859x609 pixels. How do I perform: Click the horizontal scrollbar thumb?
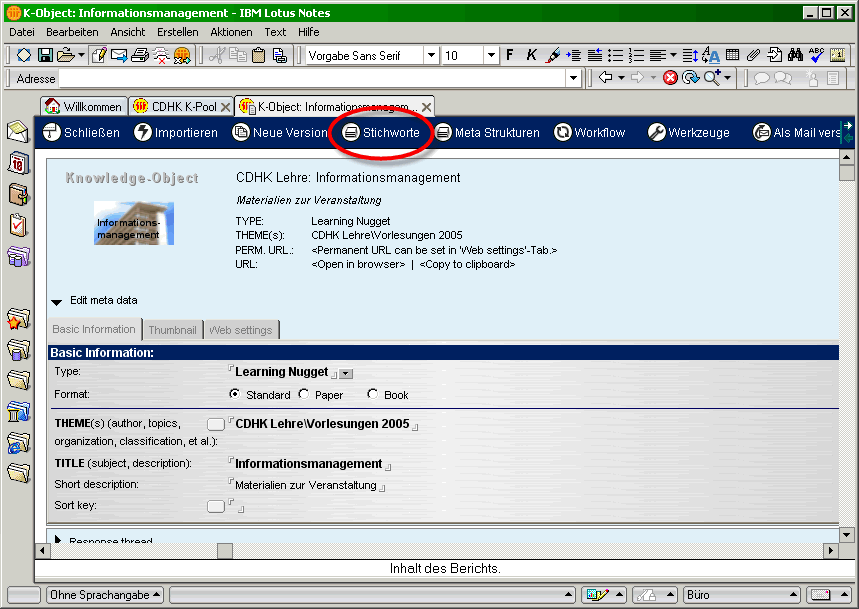point(225,550)
